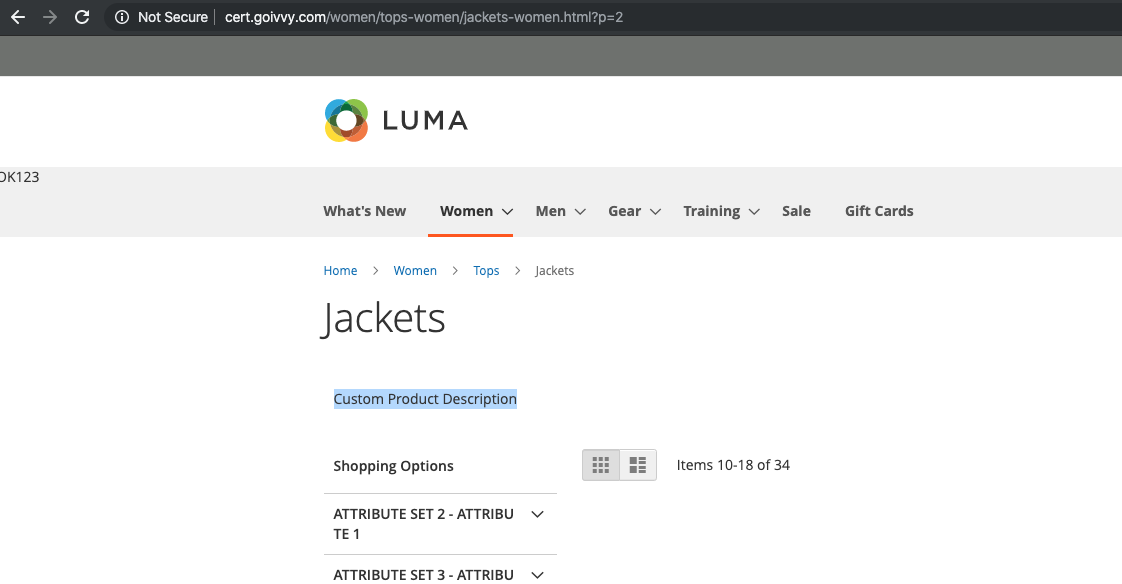1122x584 pixels.
Task: Open the What's New menu item
Action: pos(364,211)
